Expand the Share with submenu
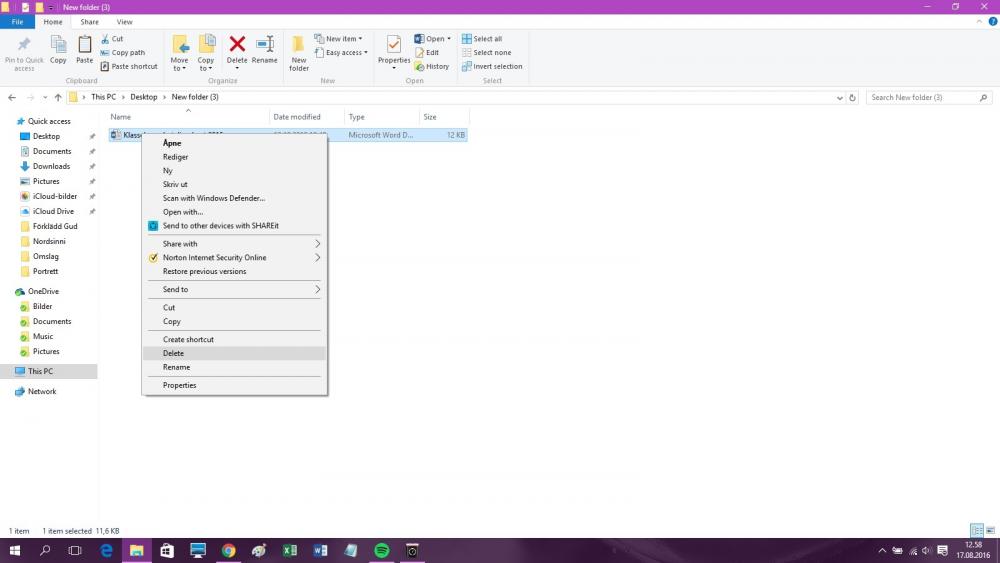Viewport: 1000px width, 563px height. [235, 244]
